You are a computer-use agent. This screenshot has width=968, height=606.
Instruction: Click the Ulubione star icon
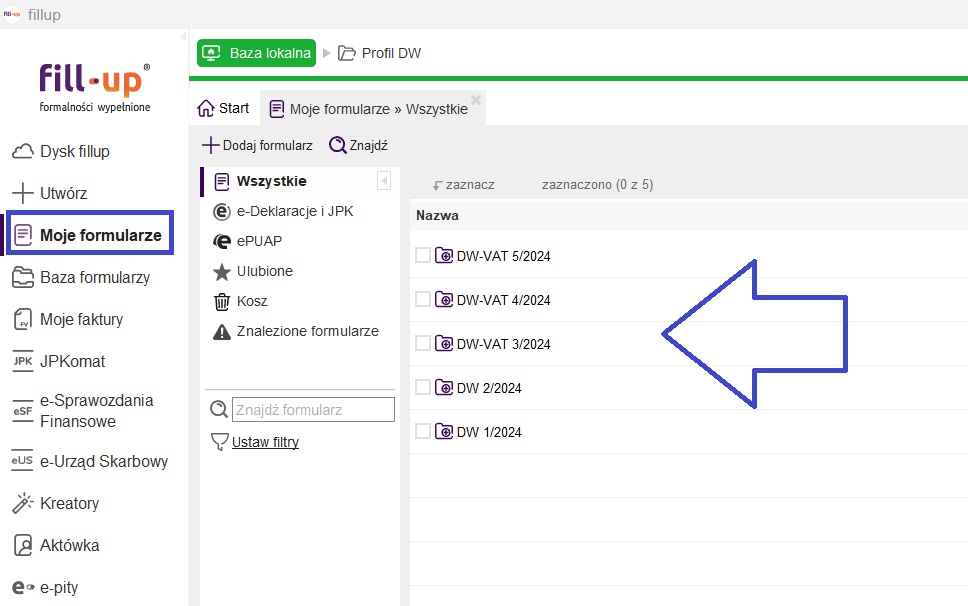coord(222,272)
